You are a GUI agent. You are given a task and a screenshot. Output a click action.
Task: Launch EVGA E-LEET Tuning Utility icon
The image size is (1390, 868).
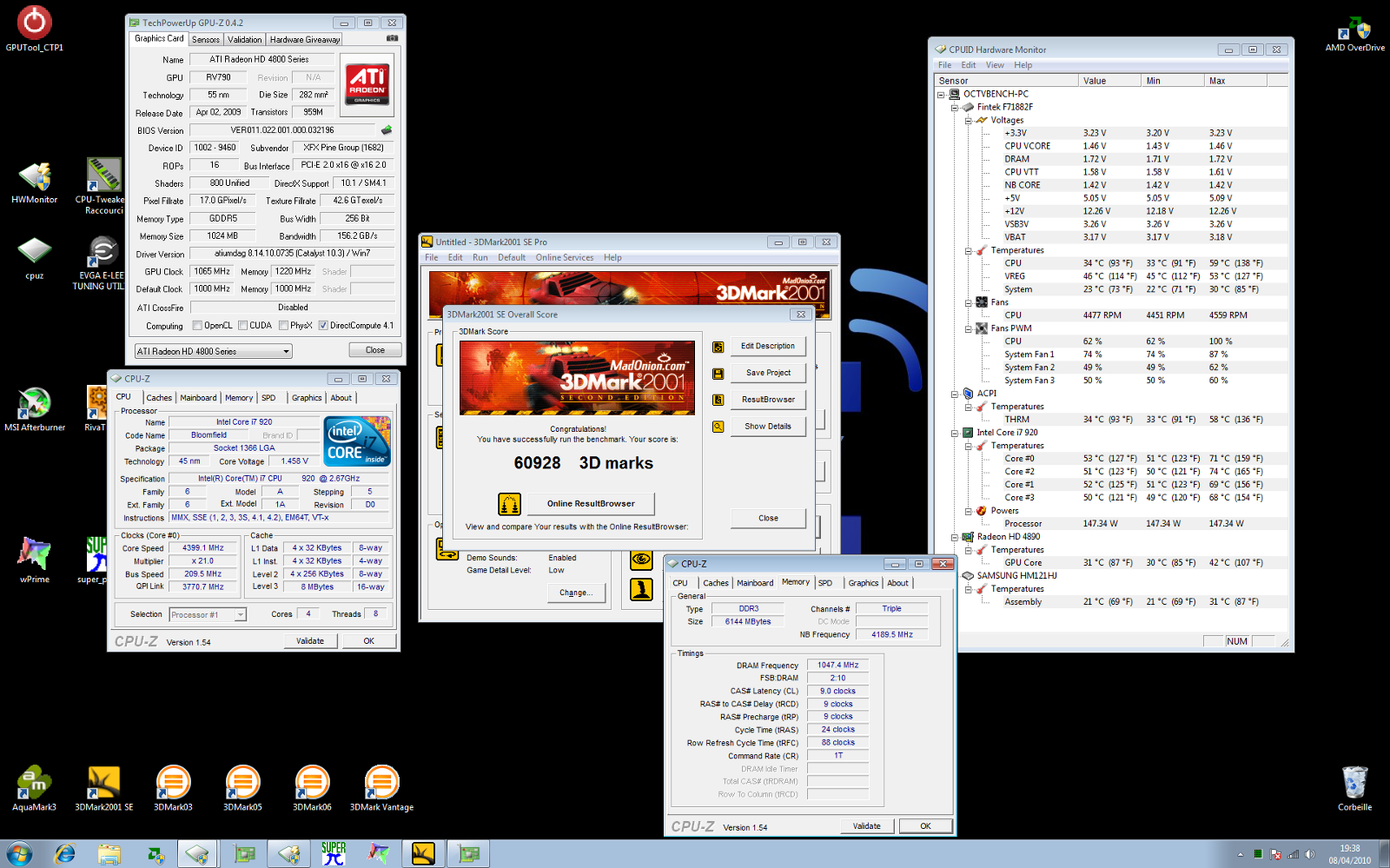pos(103,263)
